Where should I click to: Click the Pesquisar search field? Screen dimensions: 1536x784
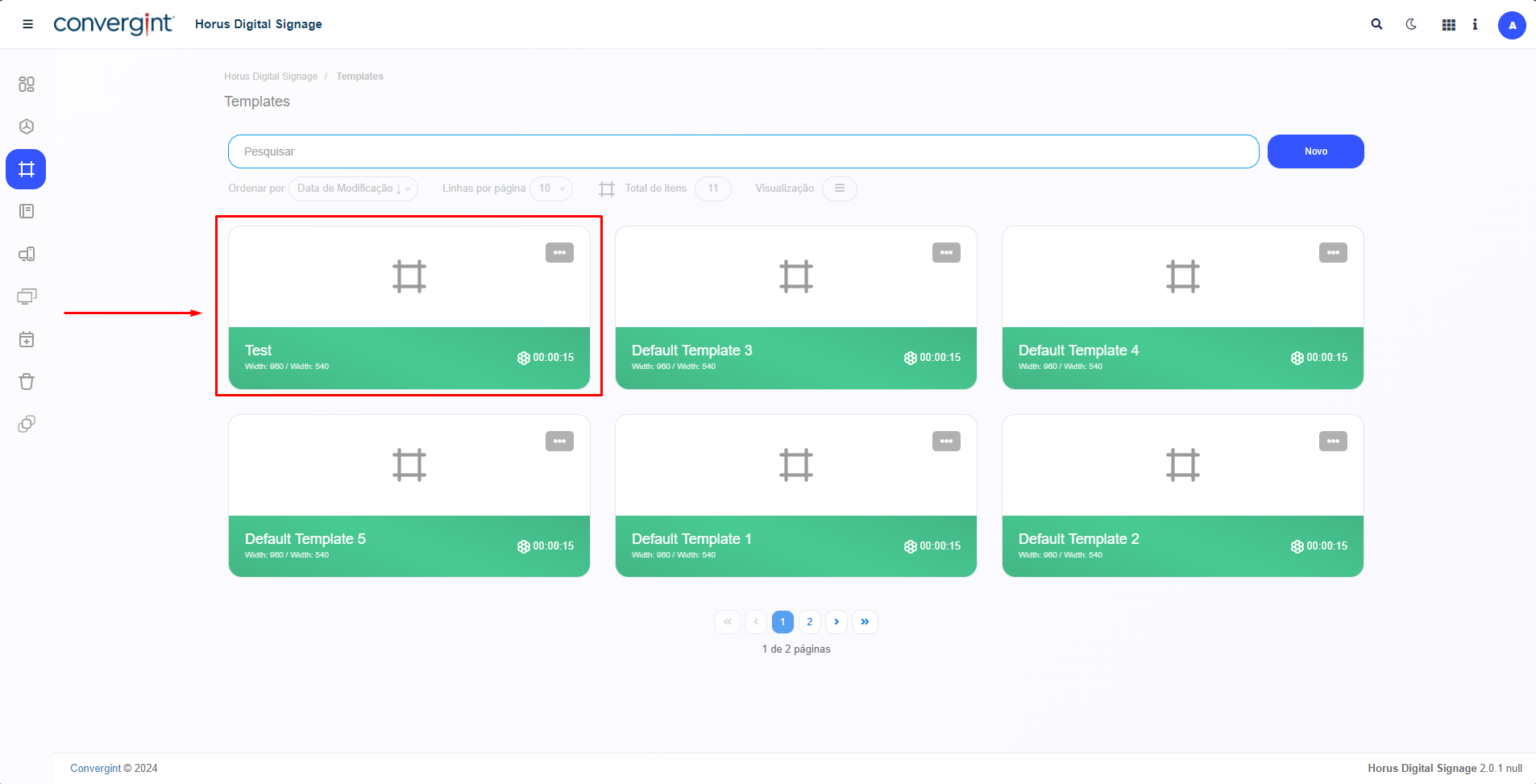(742, 151)
